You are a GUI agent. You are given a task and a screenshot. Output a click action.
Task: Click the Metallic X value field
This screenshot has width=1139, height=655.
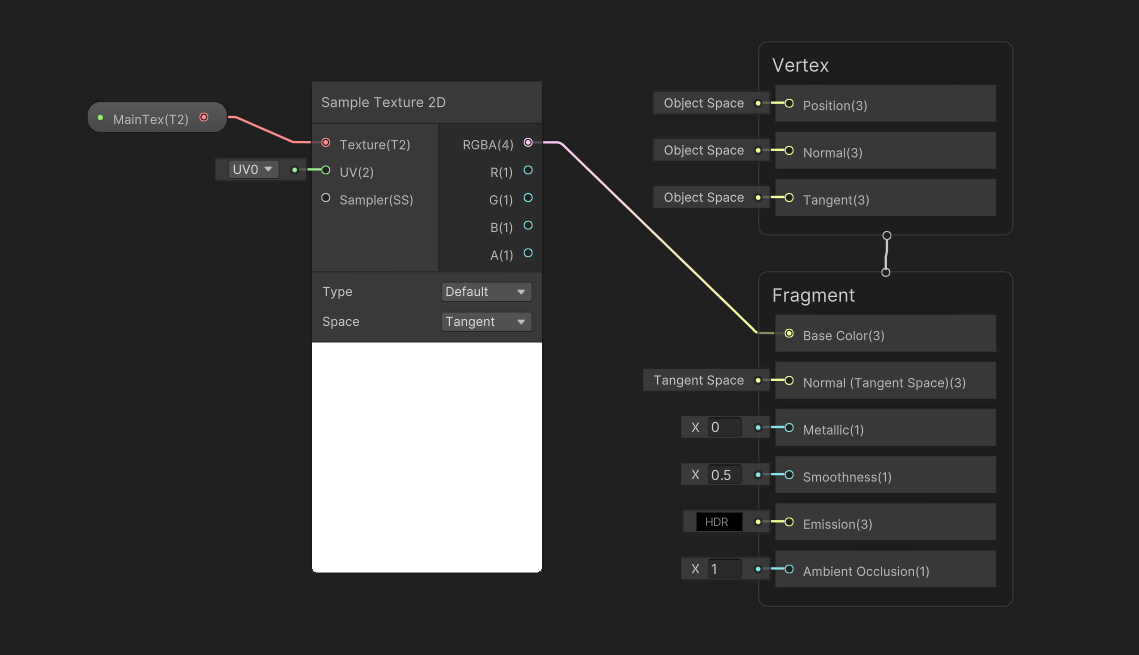click(724, 428)
